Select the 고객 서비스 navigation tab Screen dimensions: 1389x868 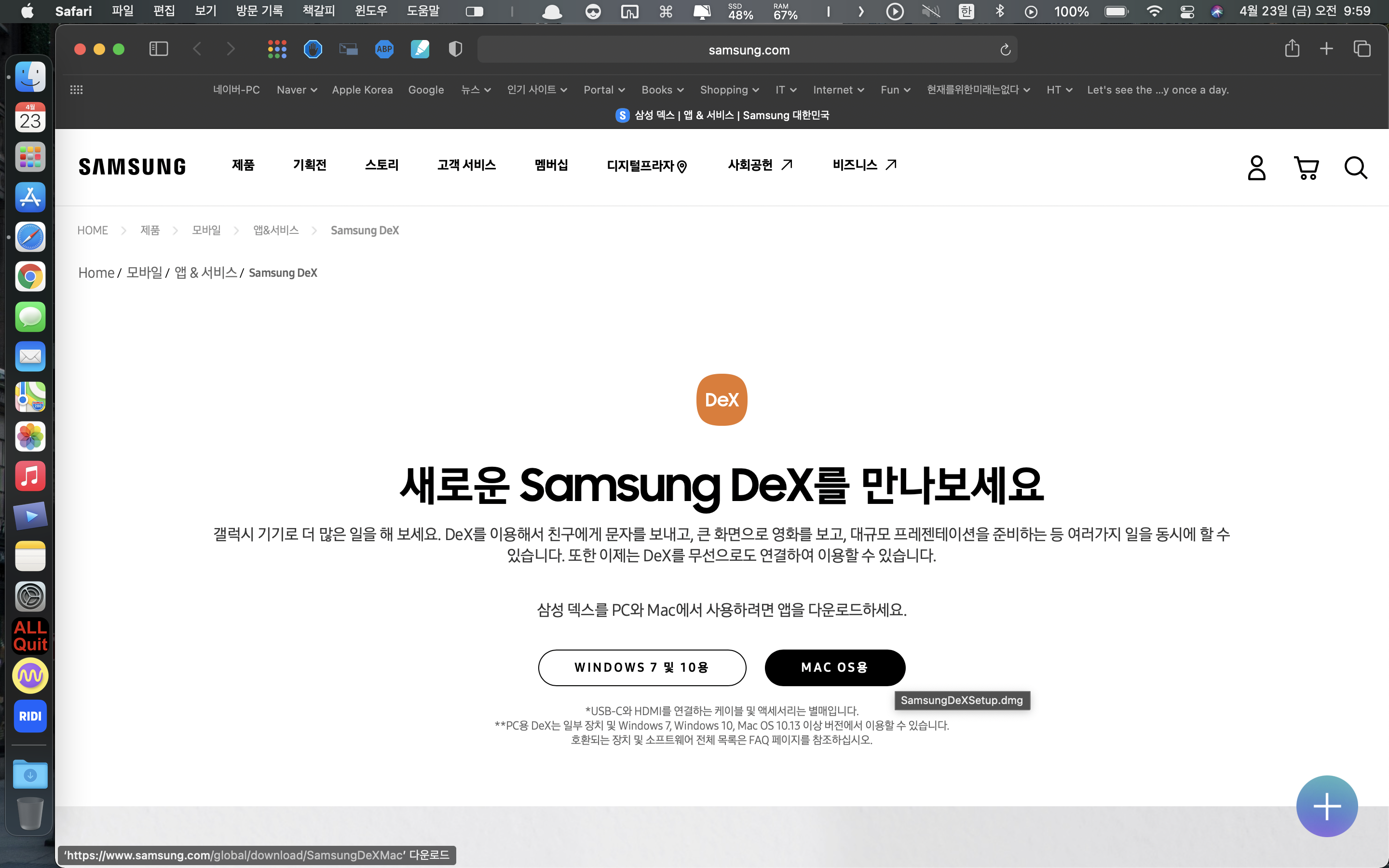466,165
